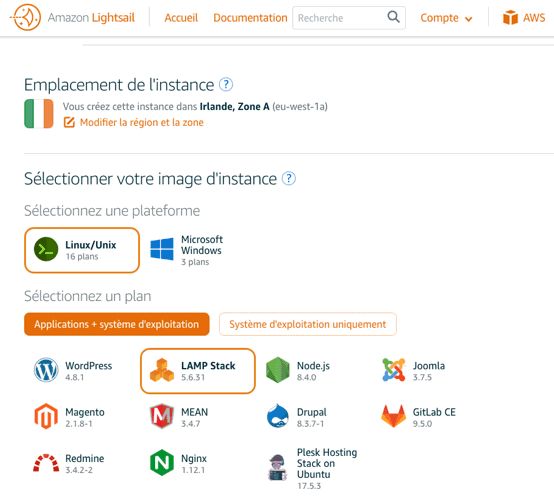Viewport: 554px width, 500px height.
Task: Switch to Applications + système d'exploitation tab
Action: (117, 324)
